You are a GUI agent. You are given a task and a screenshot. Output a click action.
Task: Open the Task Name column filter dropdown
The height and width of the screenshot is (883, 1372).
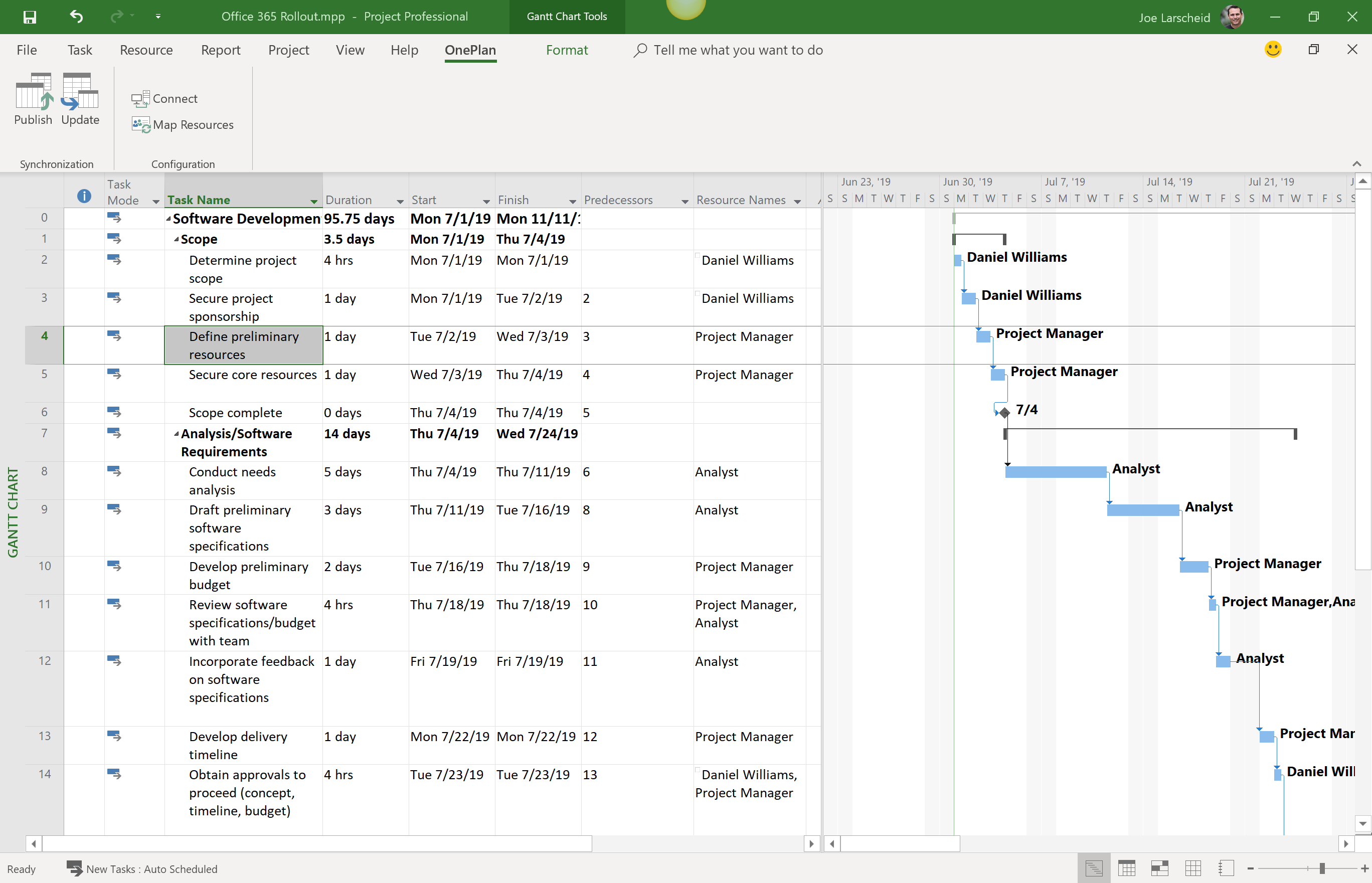pos(313,201)
